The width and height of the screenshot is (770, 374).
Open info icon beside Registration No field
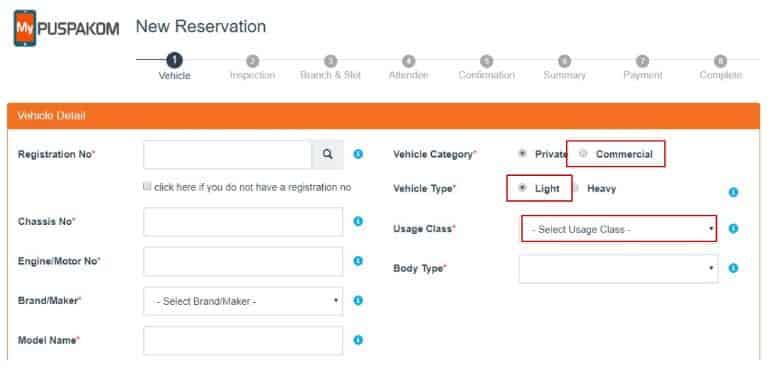pos(358,154)
